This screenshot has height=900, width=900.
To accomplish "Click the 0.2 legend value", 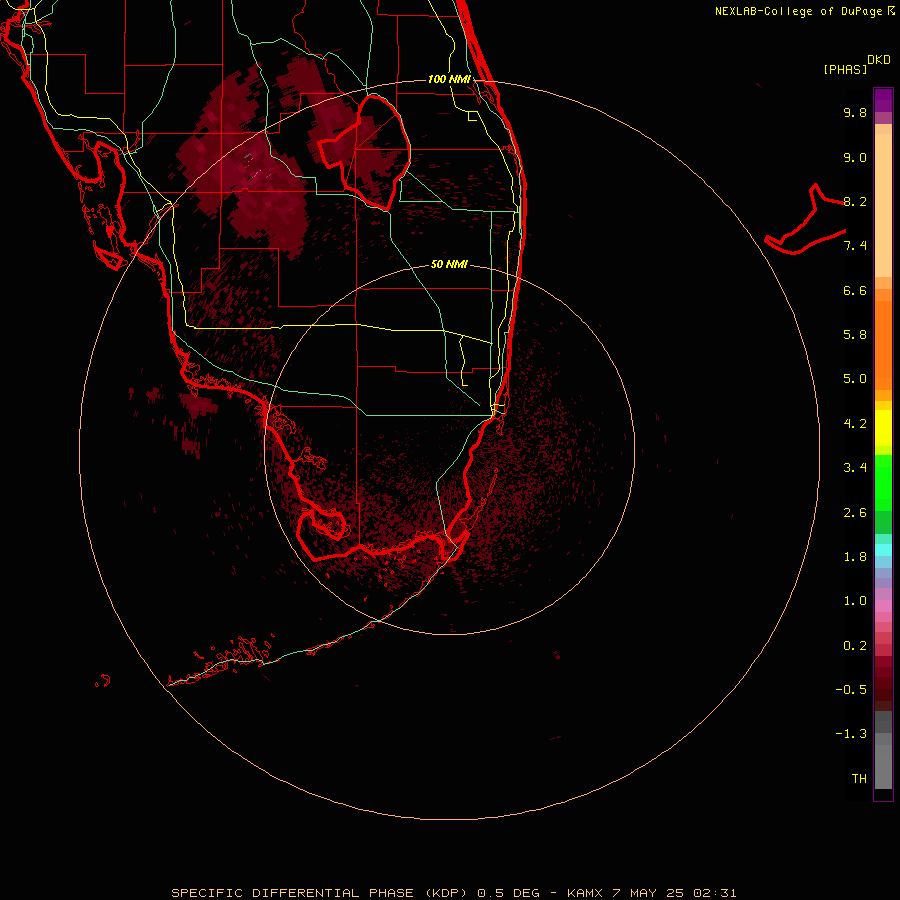I will (x=855, y=646).
